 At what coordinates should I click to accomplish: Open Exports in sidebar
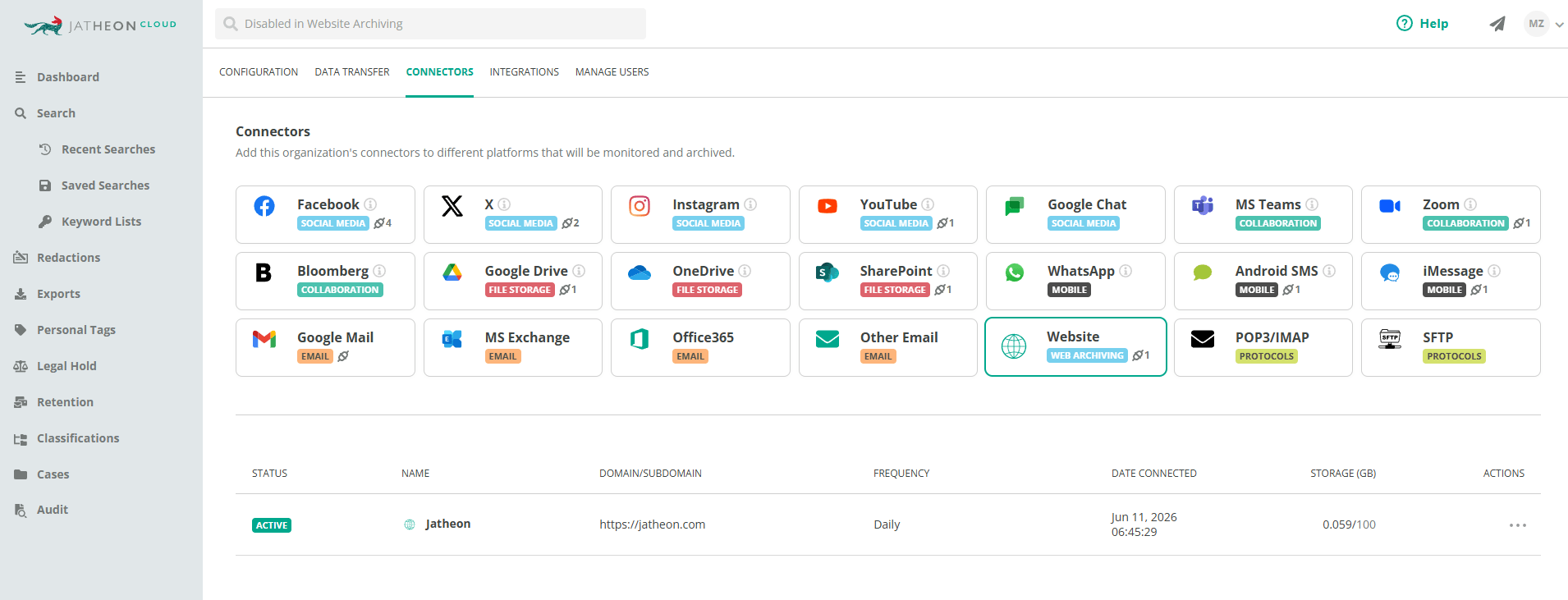58,294
